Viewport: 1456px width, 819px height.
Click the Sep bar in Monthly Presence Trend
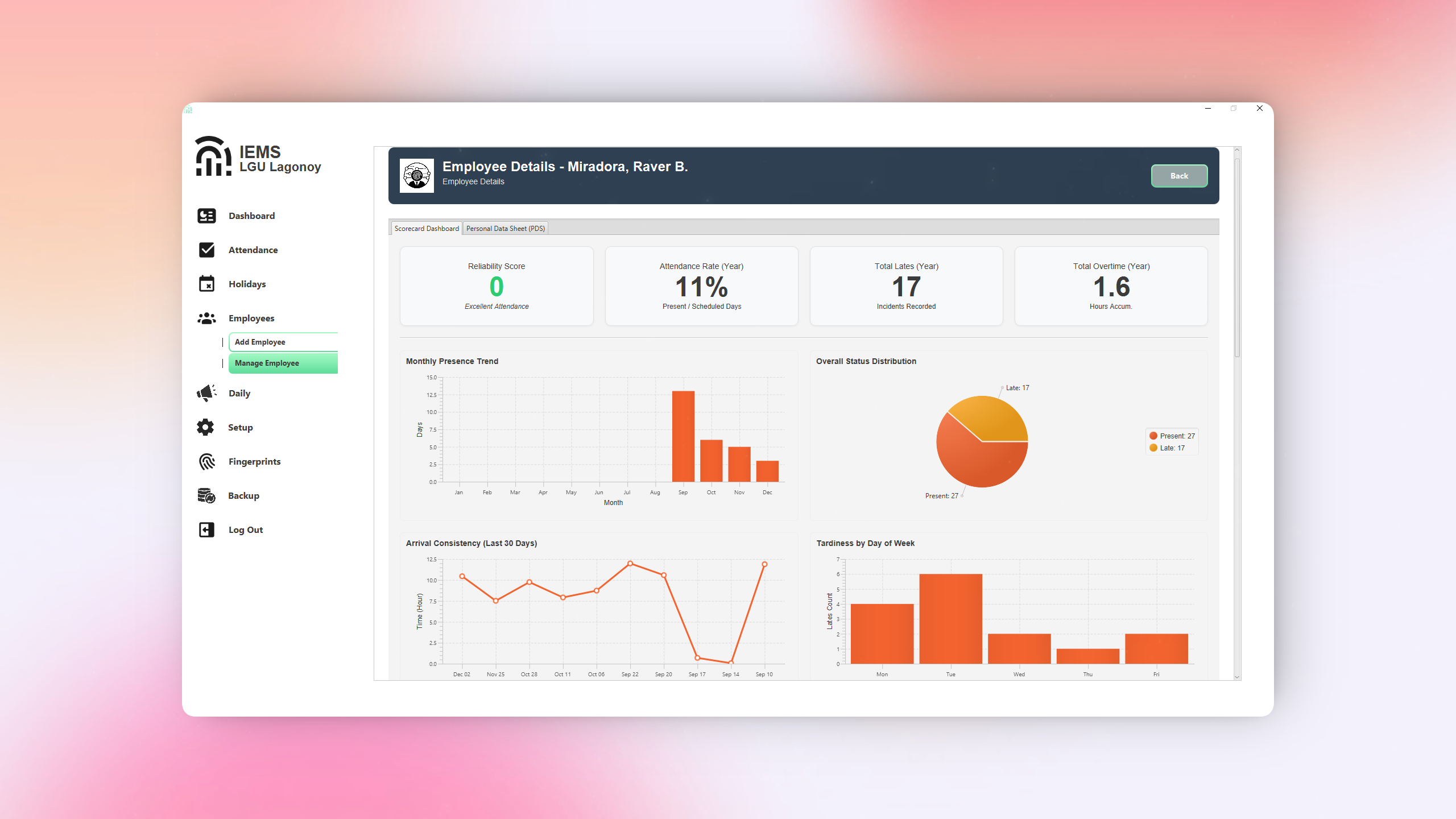683,436
